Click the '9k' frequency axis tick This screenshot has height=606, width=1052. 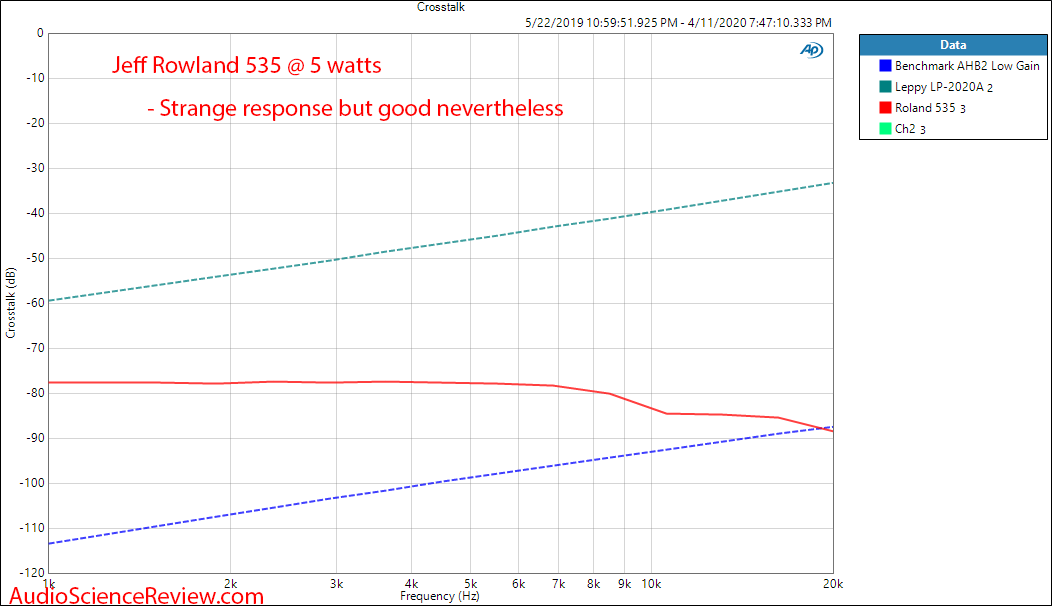coord(624,584)
